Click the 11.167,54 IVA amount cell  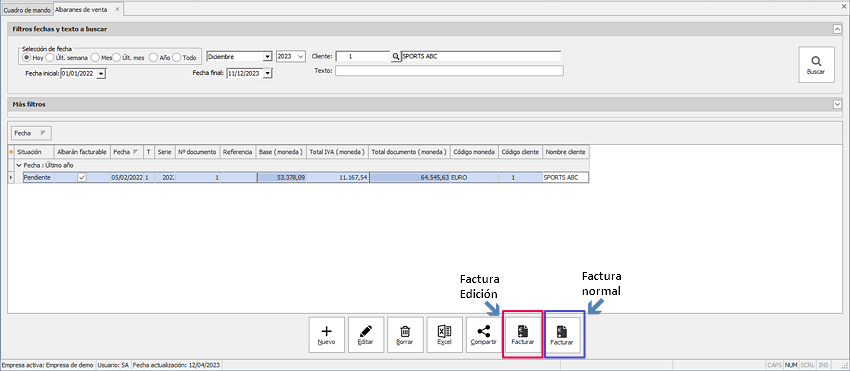click(x=338, y=177)
